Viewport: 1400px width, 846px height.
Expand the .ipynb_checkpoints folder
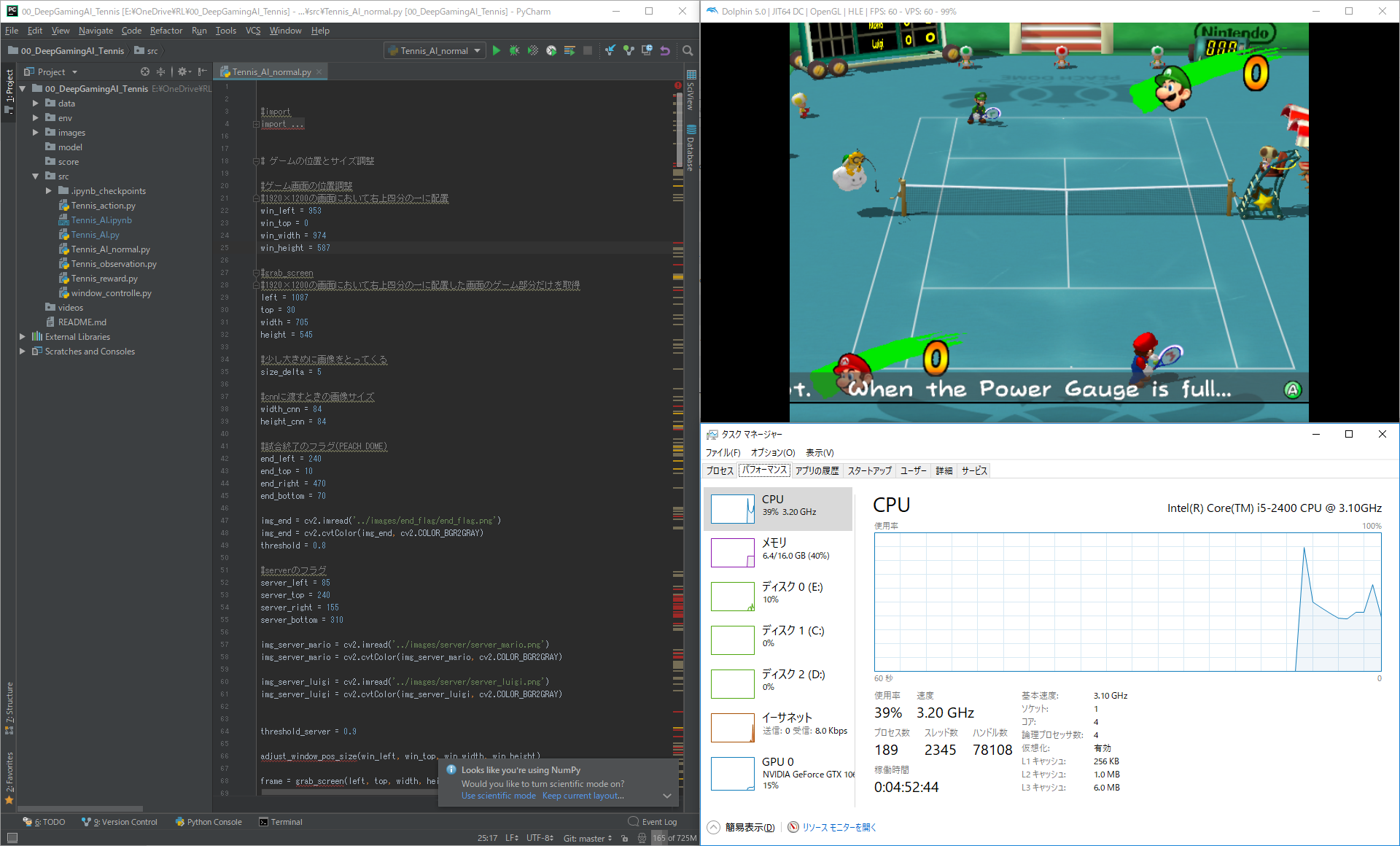pyautogui.click(x=48, y=191)
